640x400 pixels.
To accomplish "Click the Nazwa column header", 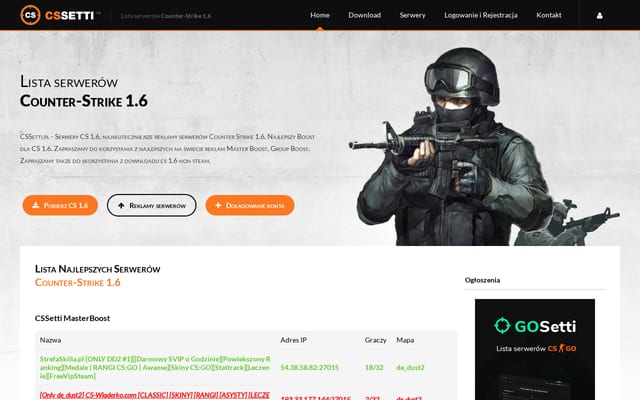I will click(x=50, y=340).
